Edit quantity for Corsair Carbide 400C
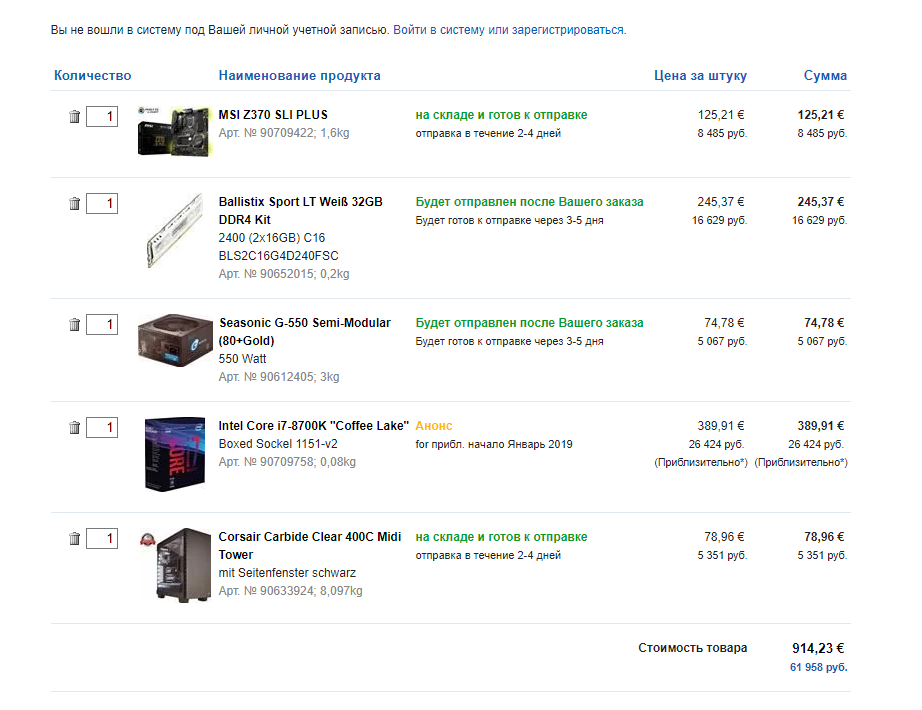 click(102, 539)
